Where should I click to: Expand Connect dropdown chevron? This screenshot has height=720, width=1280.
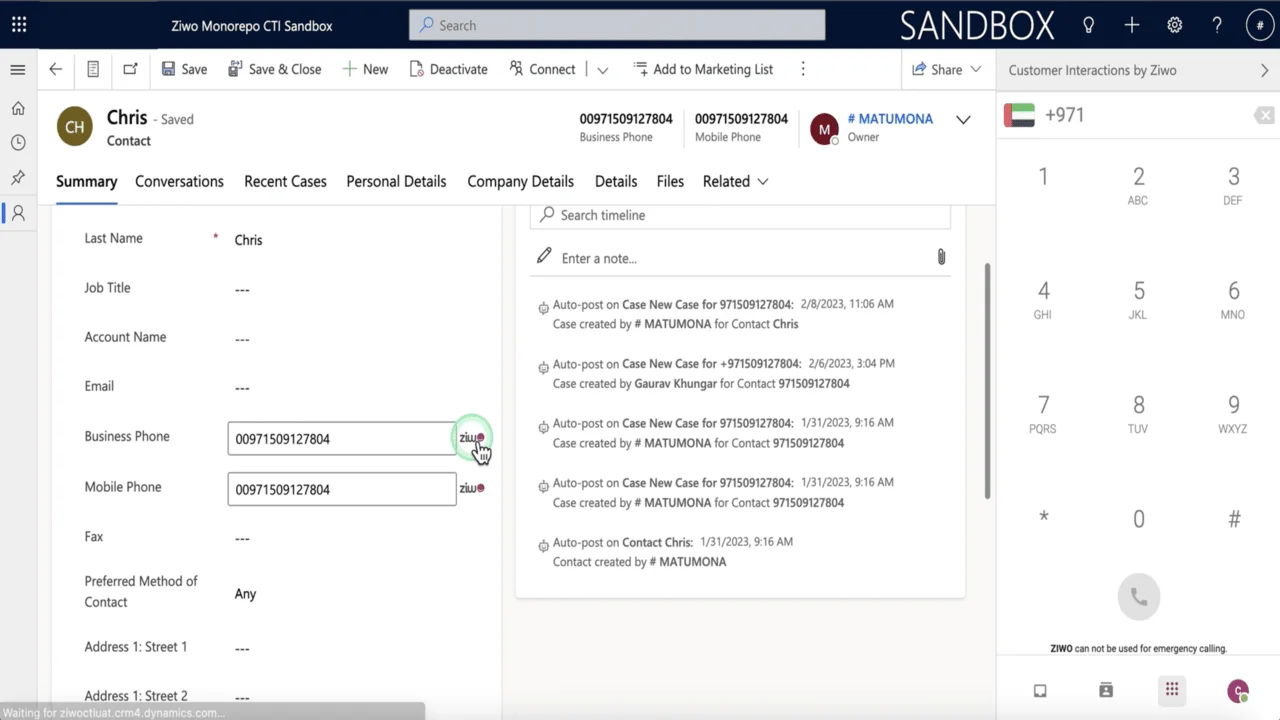pyautogui.click(x=602, y=70)
